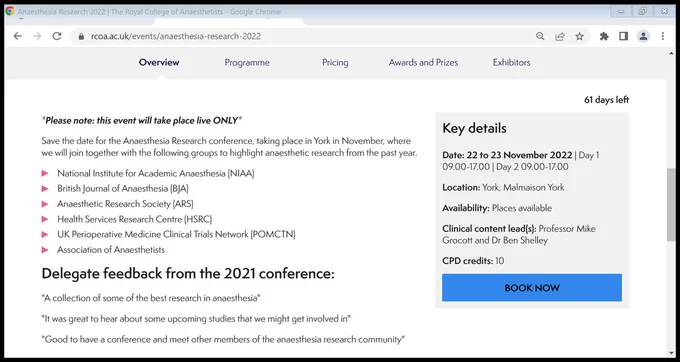Viewport: 680px width, 362px height.
Task: Switch to the Programme tab
Action: tap(247, 62)
